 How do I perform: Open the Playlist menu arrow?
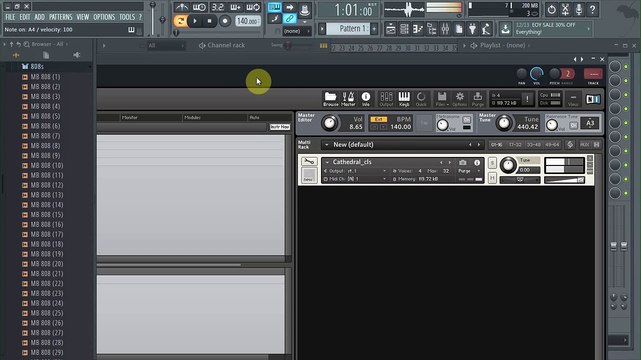[x=464, y=45]
